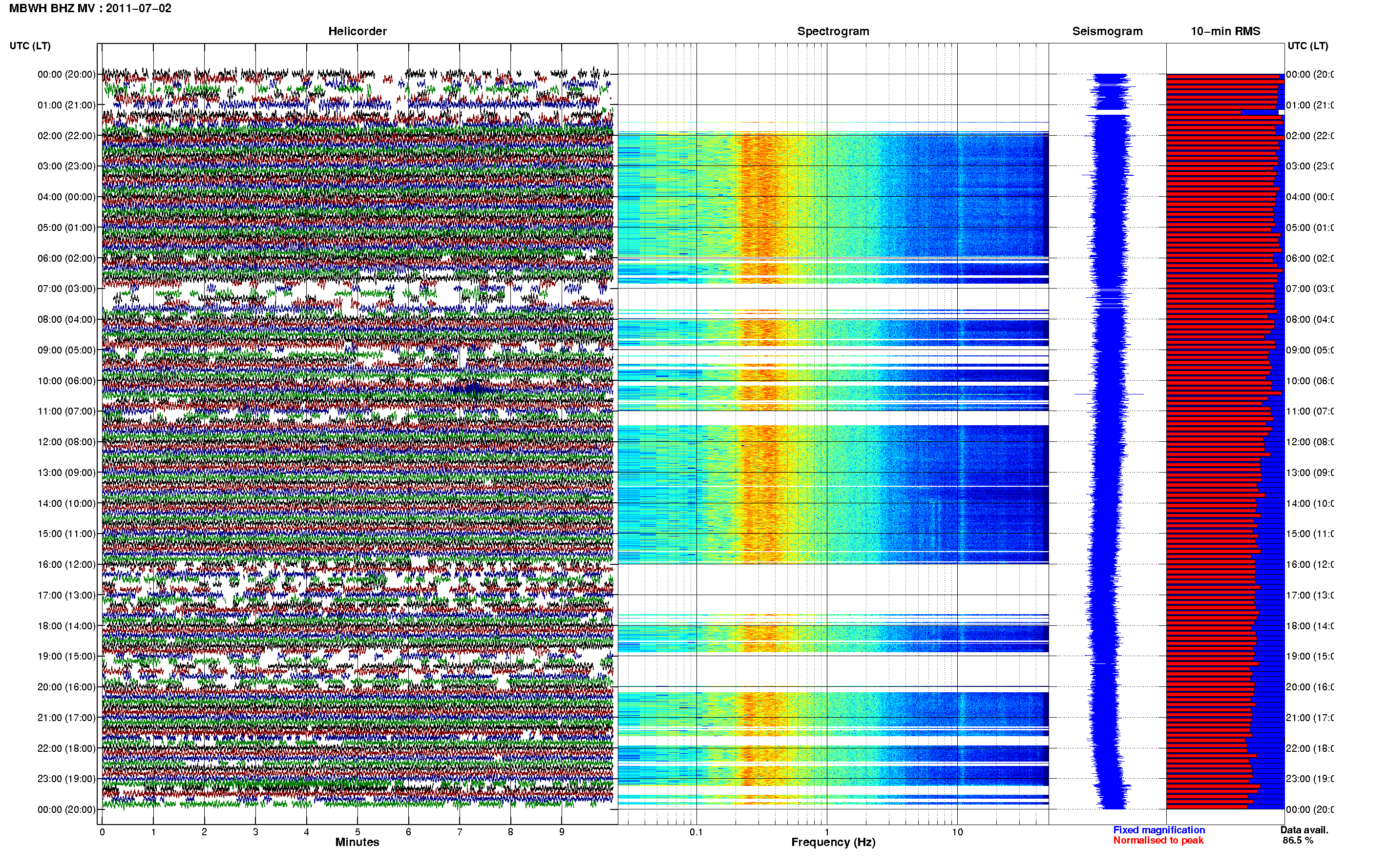1389x868 pixels.
Task: Click Helicorder time label 17:00 (13:00)
Action: click(66, 595)
